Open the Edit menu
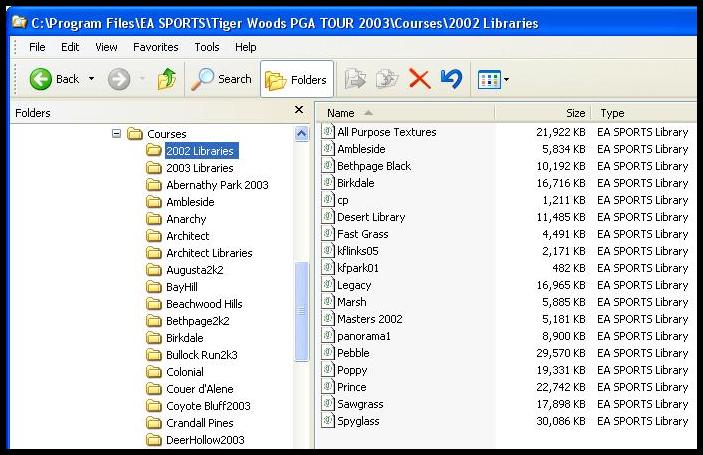703x455 pixels. [70, 47]
